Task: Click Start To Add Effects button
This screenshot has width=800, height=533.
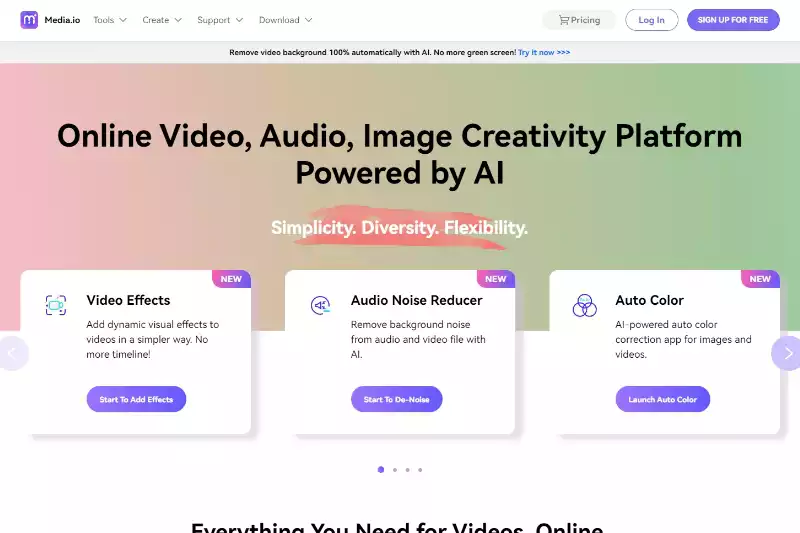Action: (x=136, y=399)
